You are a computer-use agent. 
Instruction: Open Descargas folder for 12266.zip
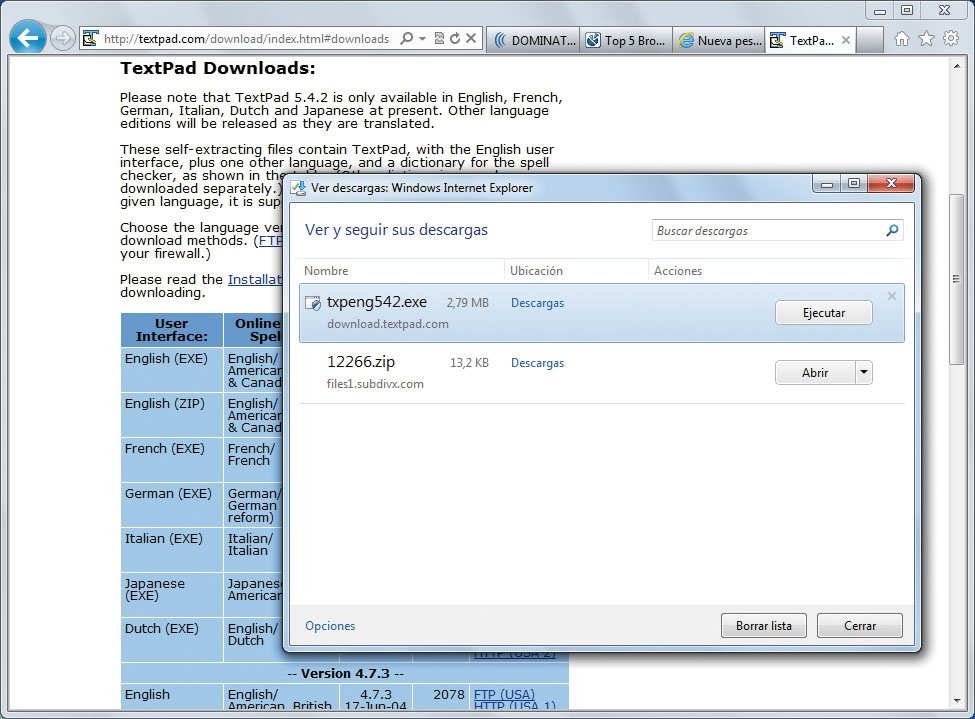point(537,363)
